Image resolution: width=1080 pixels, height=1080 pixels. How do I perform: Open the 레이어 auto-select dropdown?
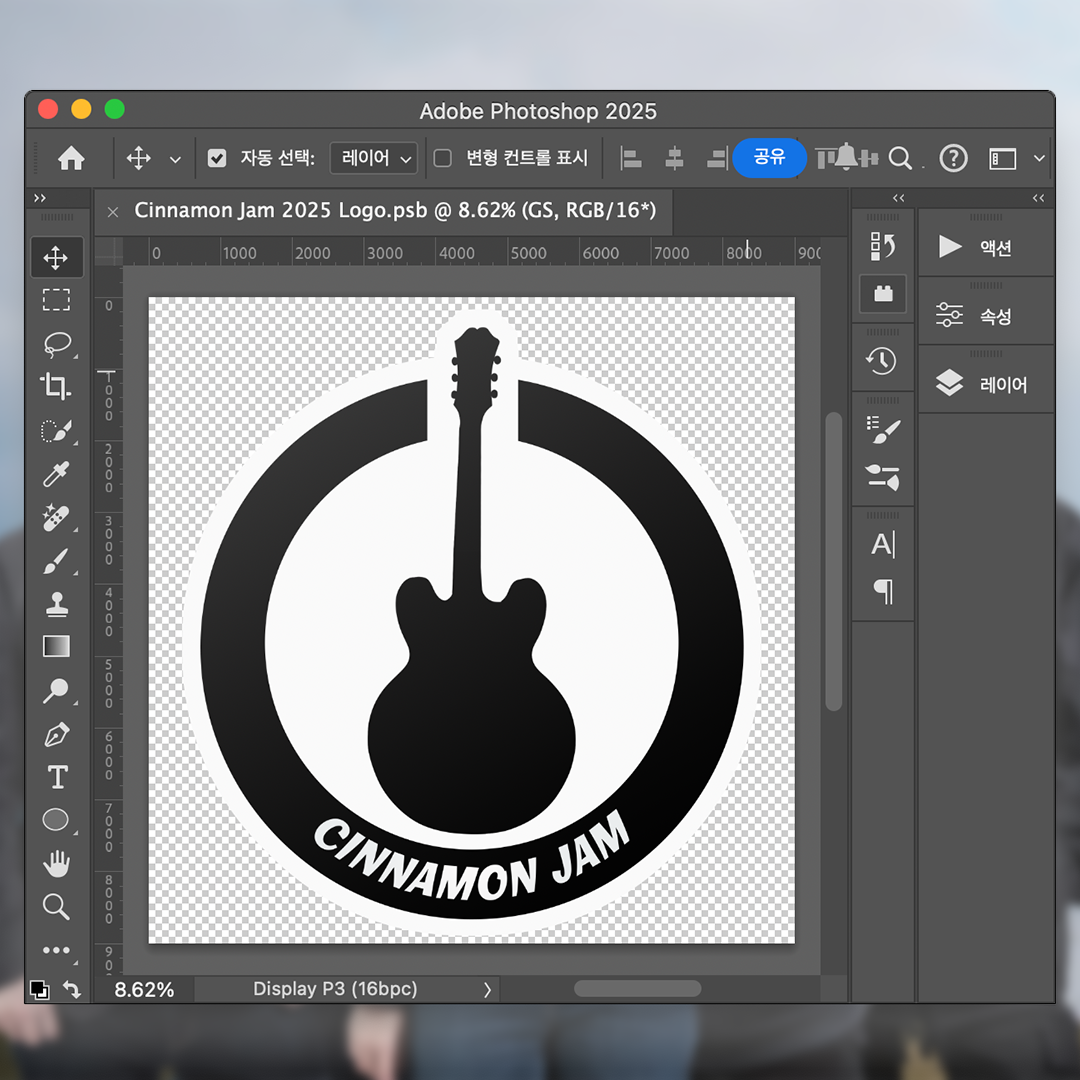pos(374,158)
